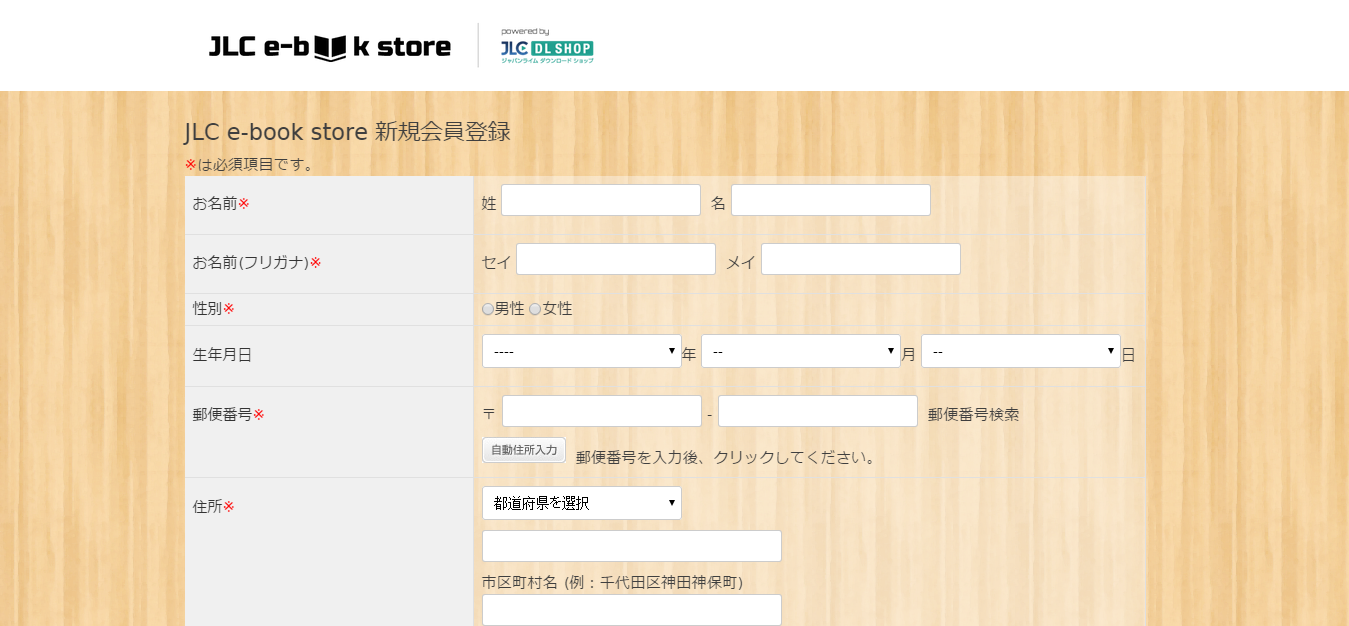Viewport: 1349px width, 626px height.
Task: Click the 住所 label
Action: 214,507
